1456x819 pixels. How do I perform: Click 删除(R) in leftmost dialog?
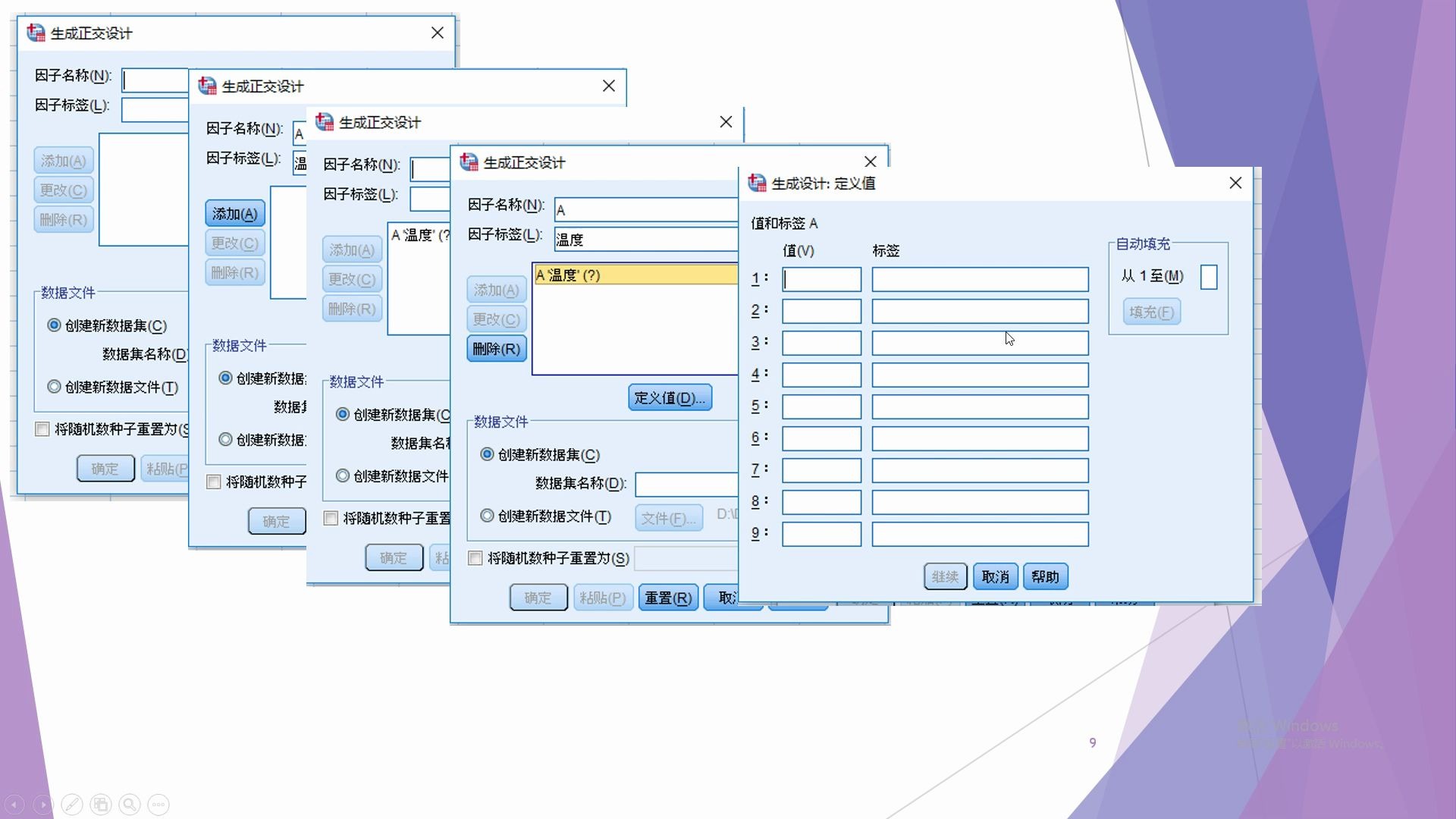(x=64, y=220)
